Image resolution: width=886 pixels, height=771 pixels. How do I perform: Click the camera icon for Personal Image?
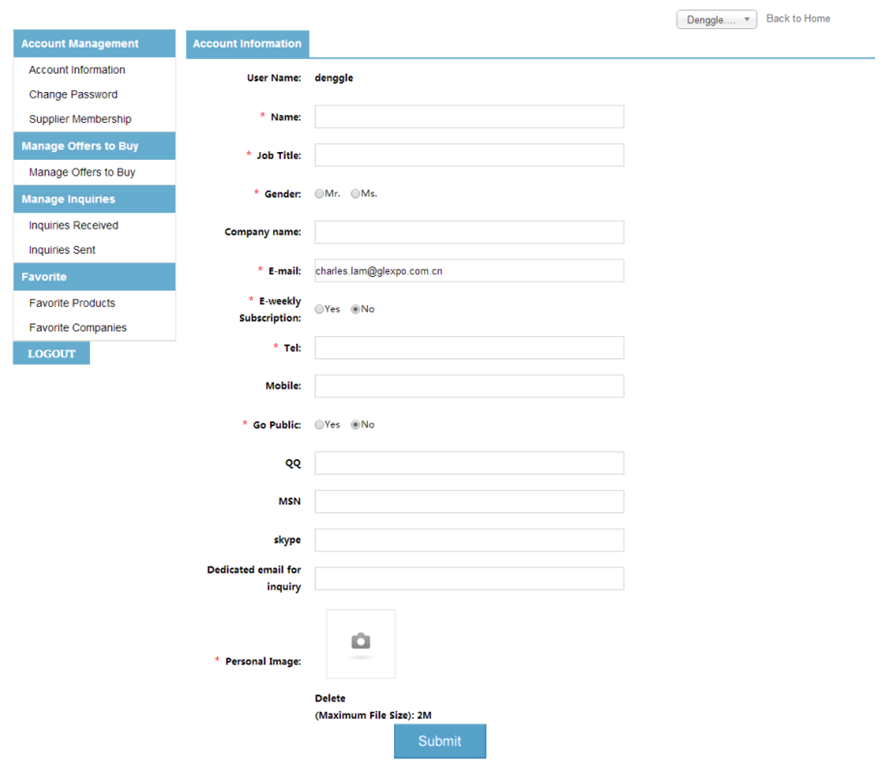[x=361, y=642]
